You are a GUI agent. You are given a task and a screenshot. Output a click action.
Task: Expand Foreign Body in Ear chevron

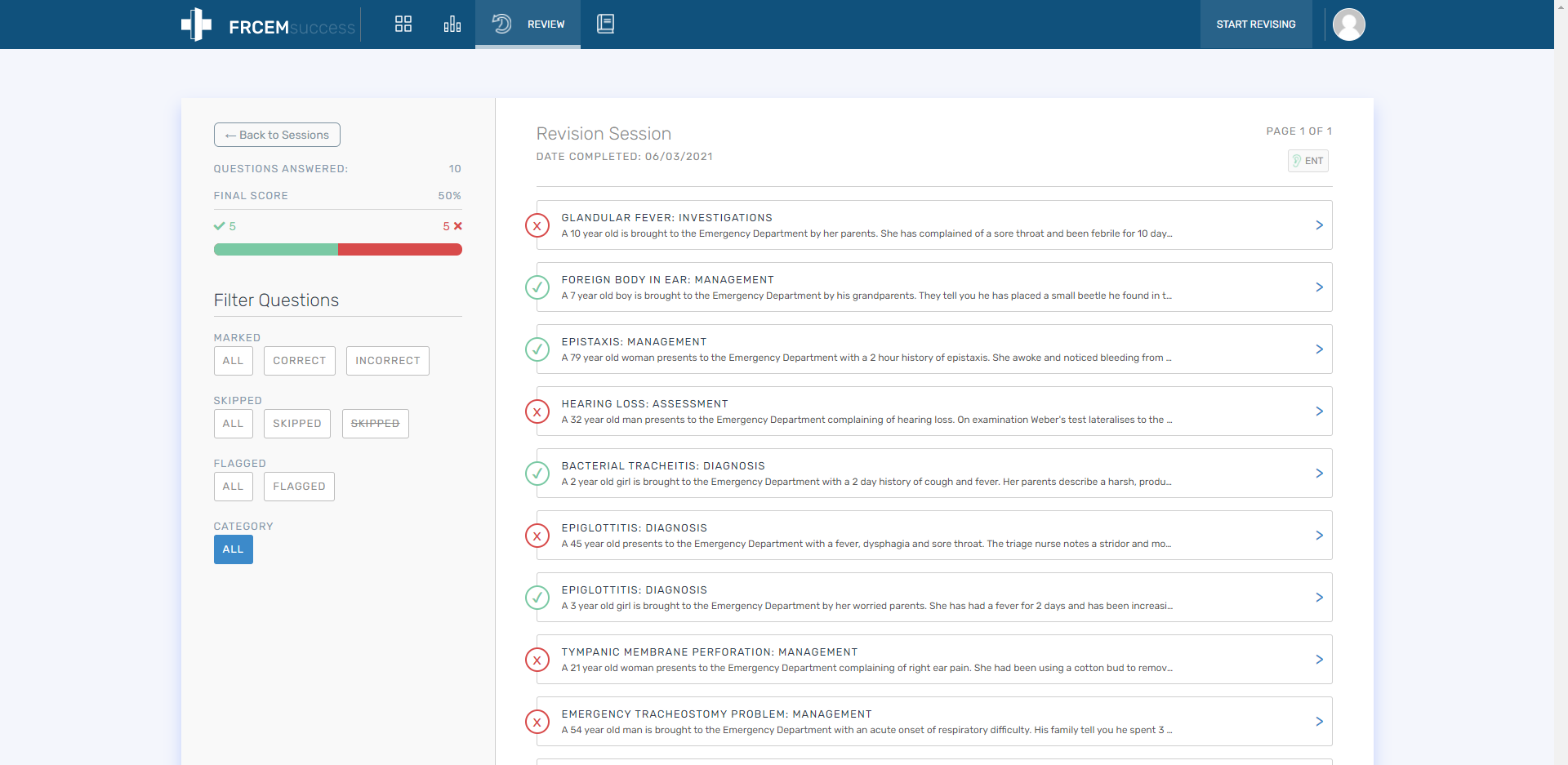pos(1319,287)
